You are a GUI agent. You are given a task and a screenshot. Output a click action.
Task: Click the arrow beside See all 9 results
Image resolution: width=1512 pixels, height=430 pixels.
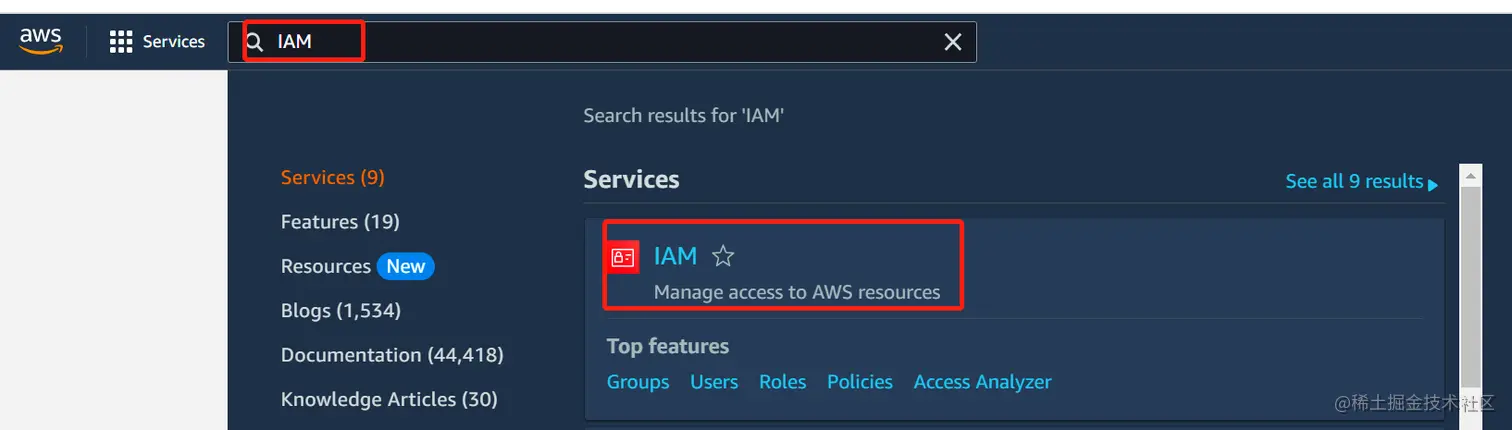point(1433,184)
